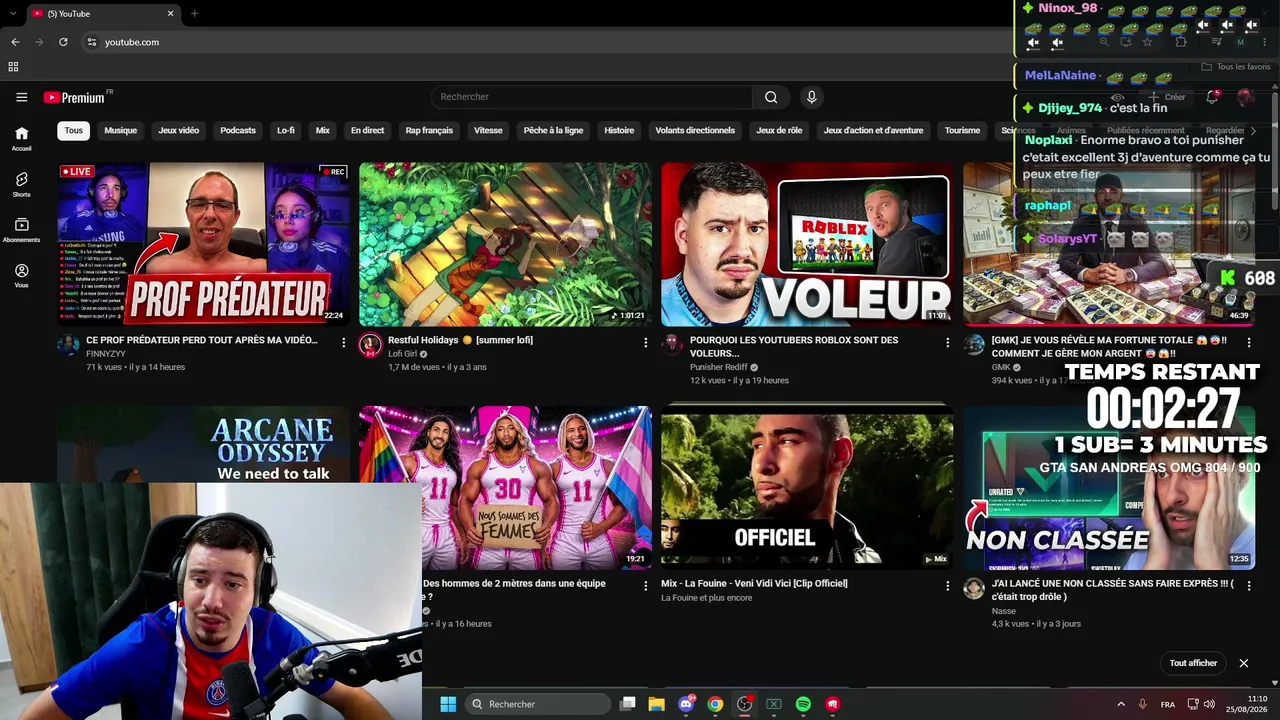
Task: Open the YouTube guide hamburger menu
Action: 21,97
